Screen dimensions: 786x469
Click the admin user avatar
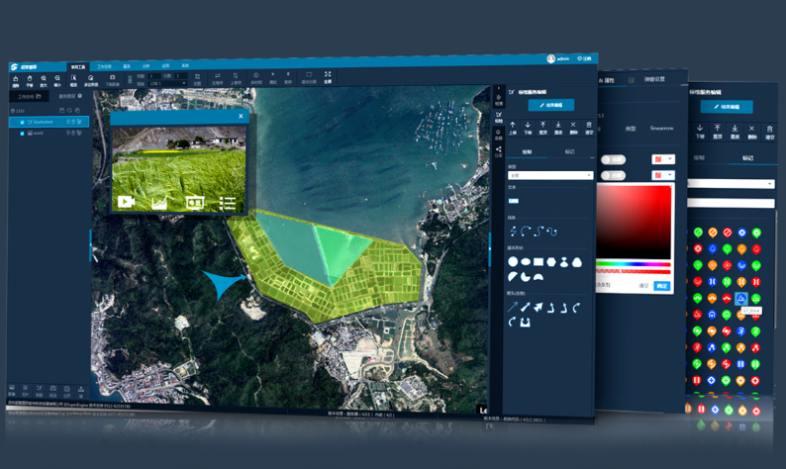point(551,59)
